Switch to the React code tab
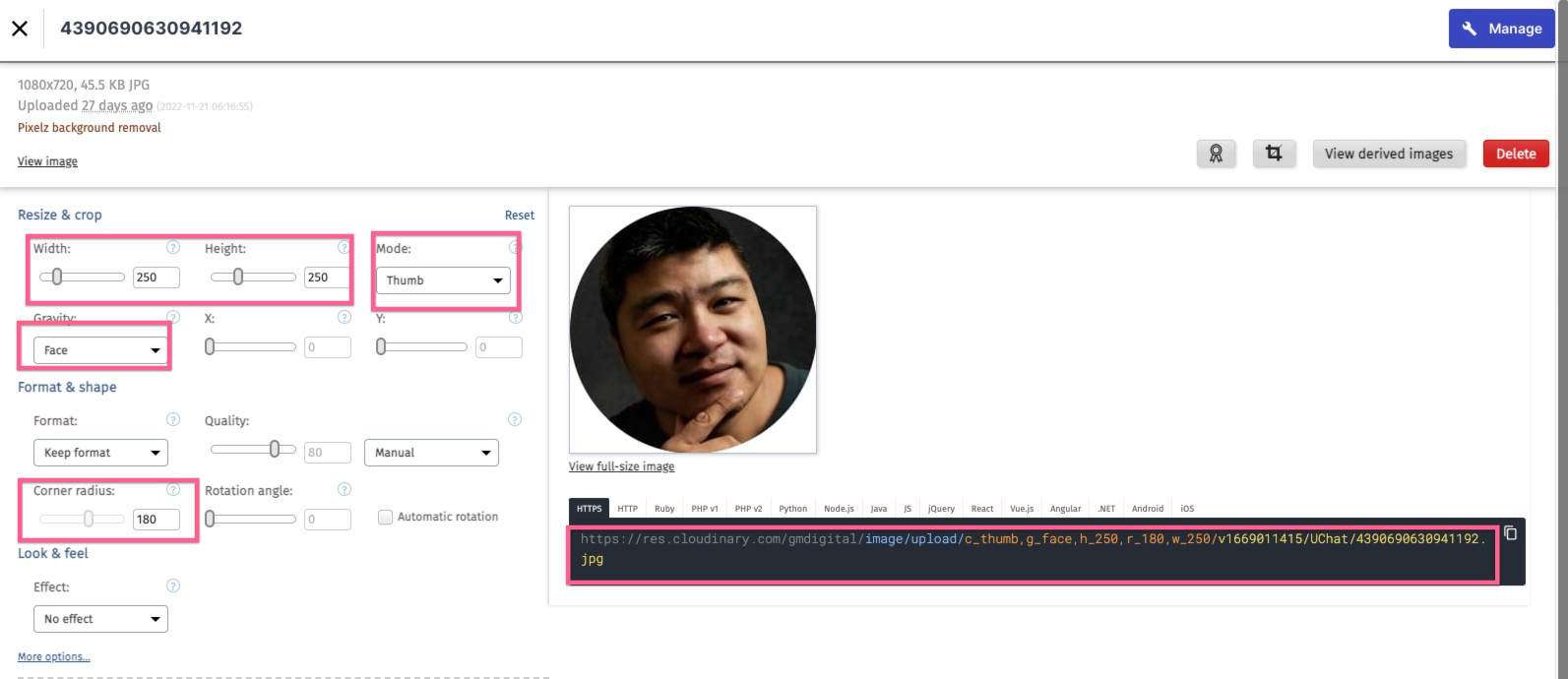 click(x=982, y=509)
